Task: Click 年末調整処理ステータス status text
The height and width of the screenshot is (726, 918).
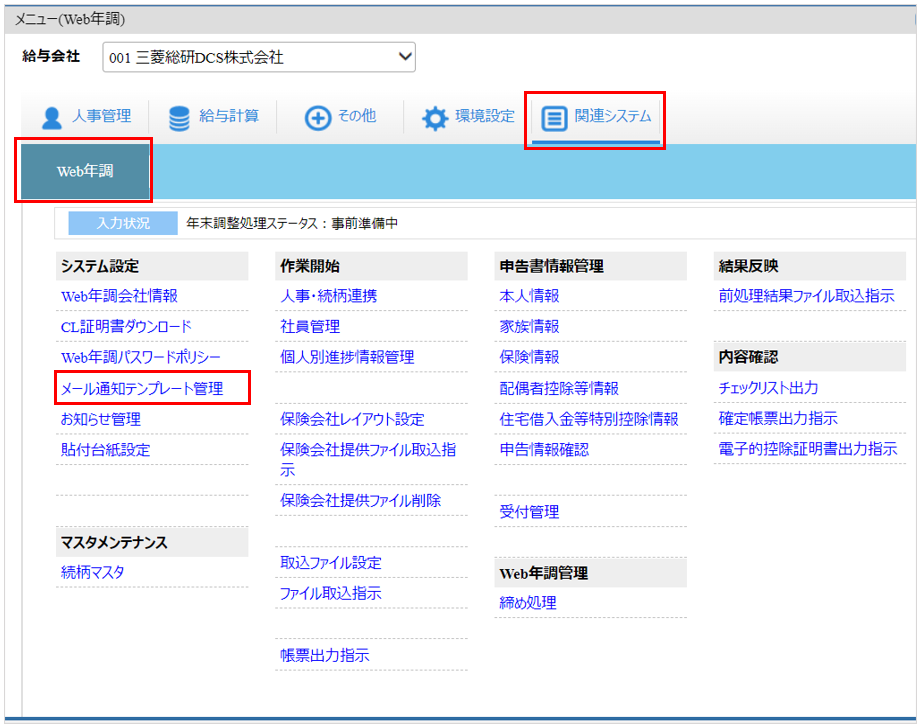Action: coord(292,223)
